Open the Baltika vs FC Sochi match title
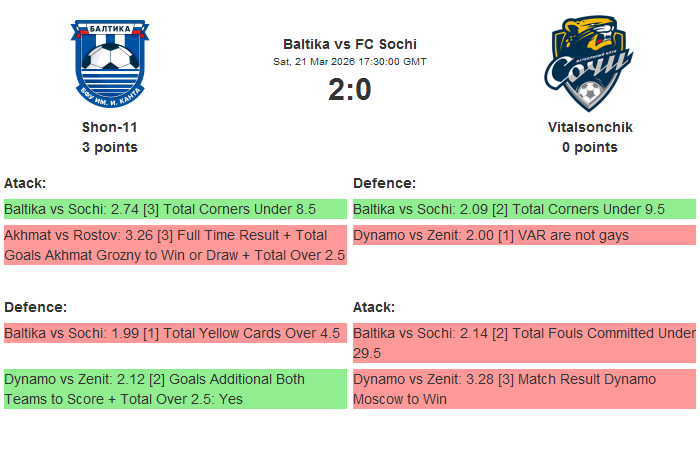The image size is (700, 460). point(350,44)
